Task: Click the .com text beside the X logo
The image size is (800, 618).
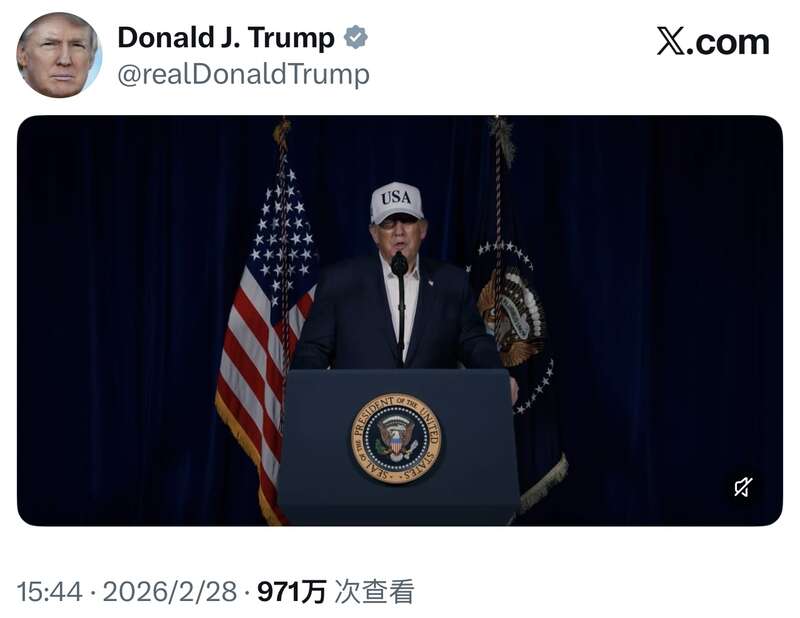Action: pyautogui.click(x=728, y=42)
